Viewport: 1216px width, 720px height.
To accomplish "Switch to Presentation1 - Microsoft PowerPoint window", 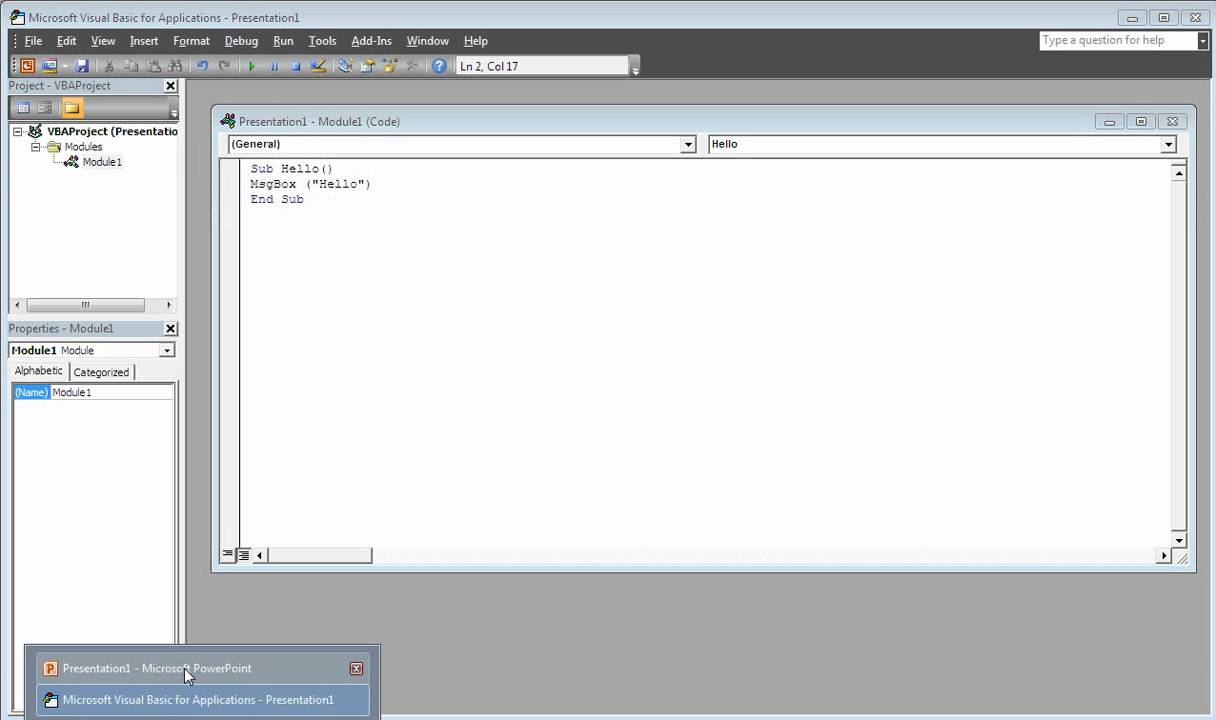I will [203, 669].
